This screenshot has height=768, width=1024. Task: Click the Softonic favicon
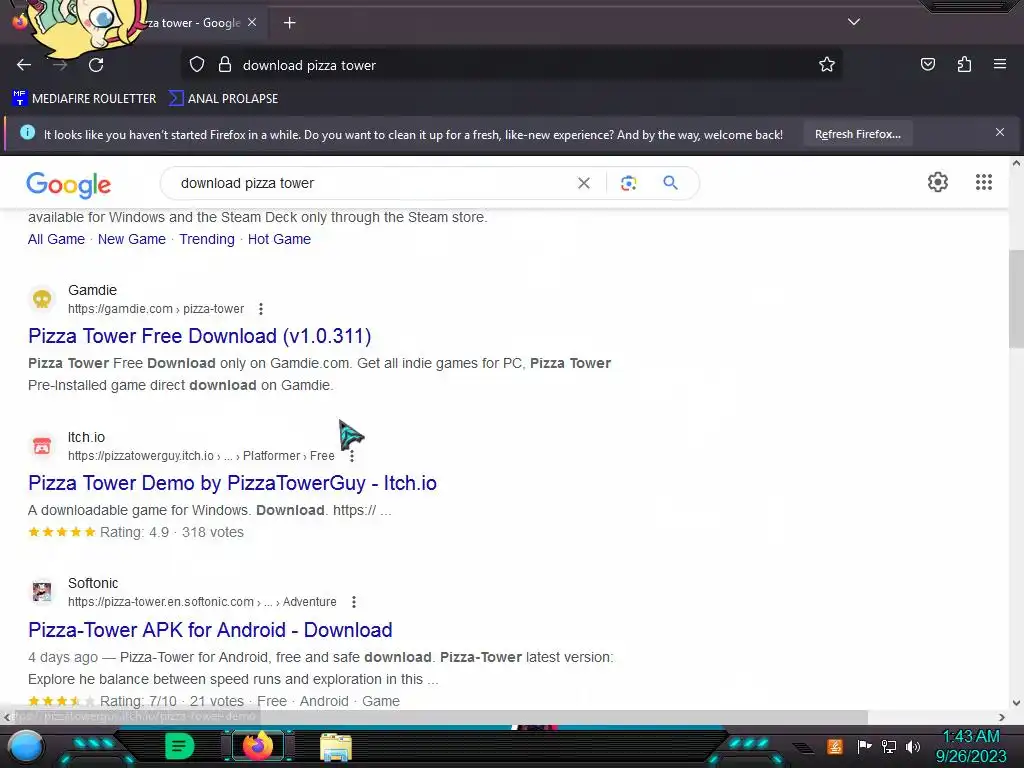tap(42, 592)
